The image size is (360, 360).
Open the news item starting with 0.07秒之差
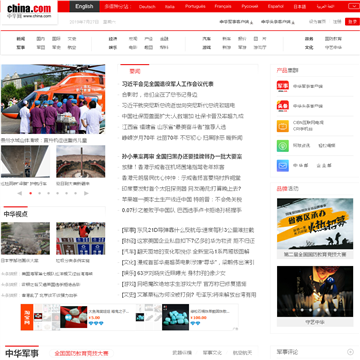pyautogui.click(x=182, y=210)
